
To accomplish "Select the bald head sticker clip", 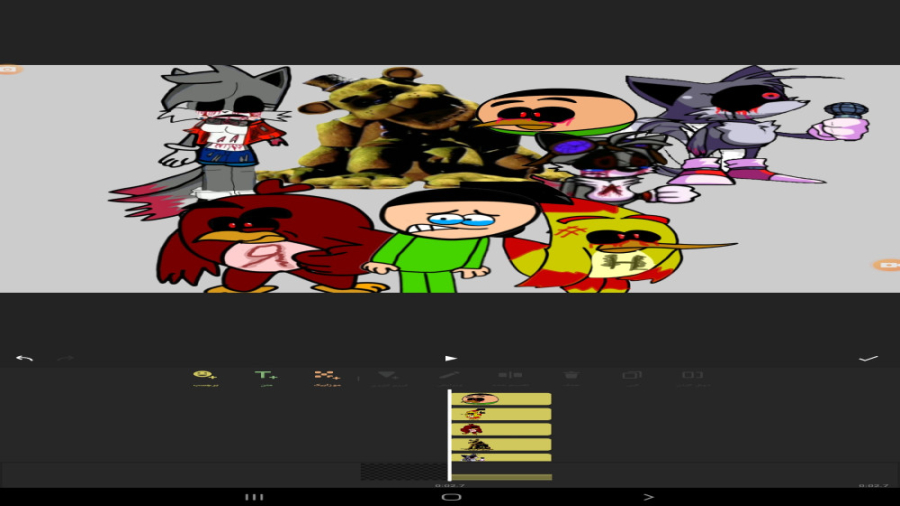I will tap(501, 399).
